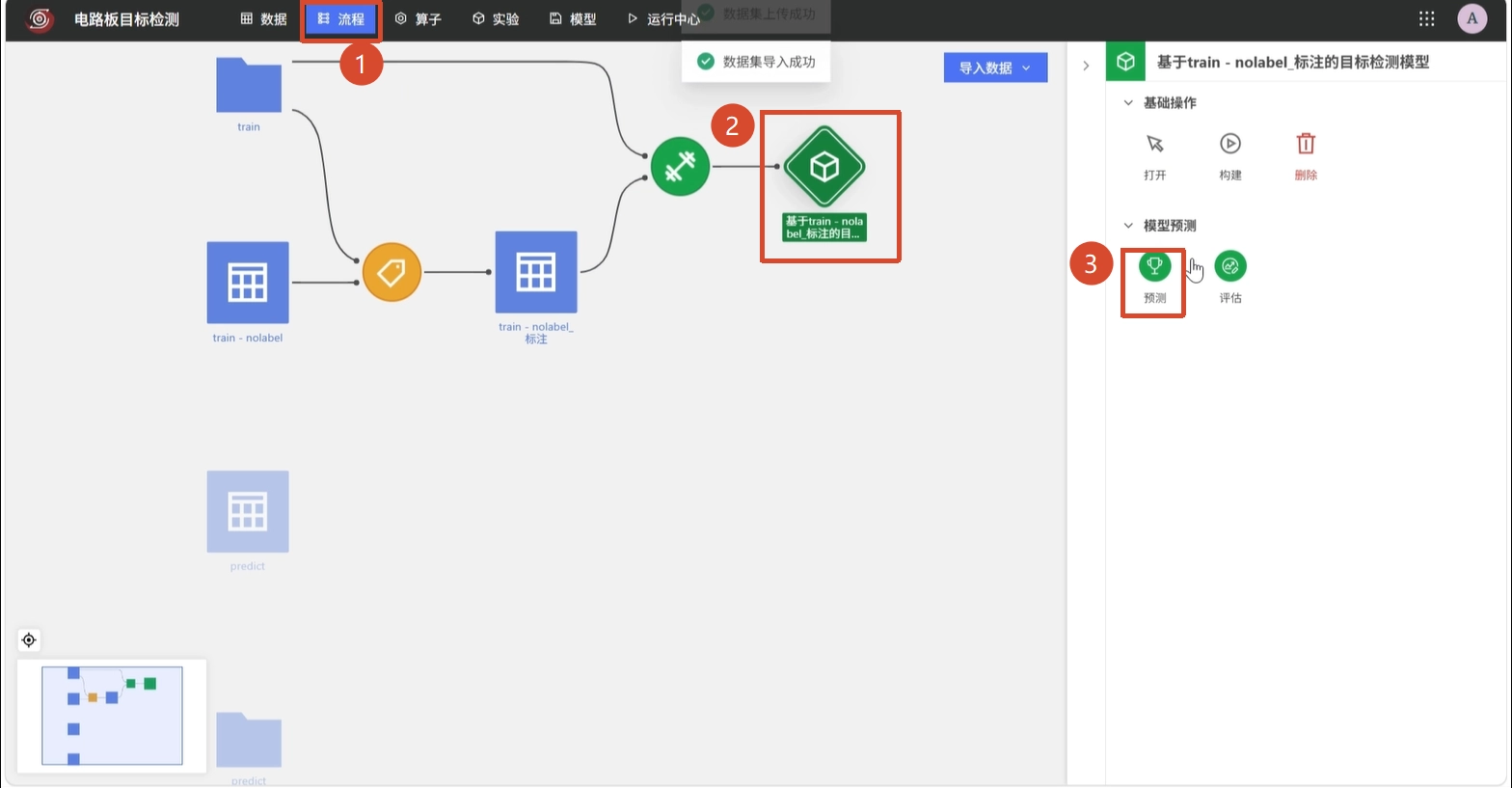This screenshot has width=1512, height=788.
Task: Collapse the right side panel arrow
Action: pyautogui.click(x=1086, y=66)
